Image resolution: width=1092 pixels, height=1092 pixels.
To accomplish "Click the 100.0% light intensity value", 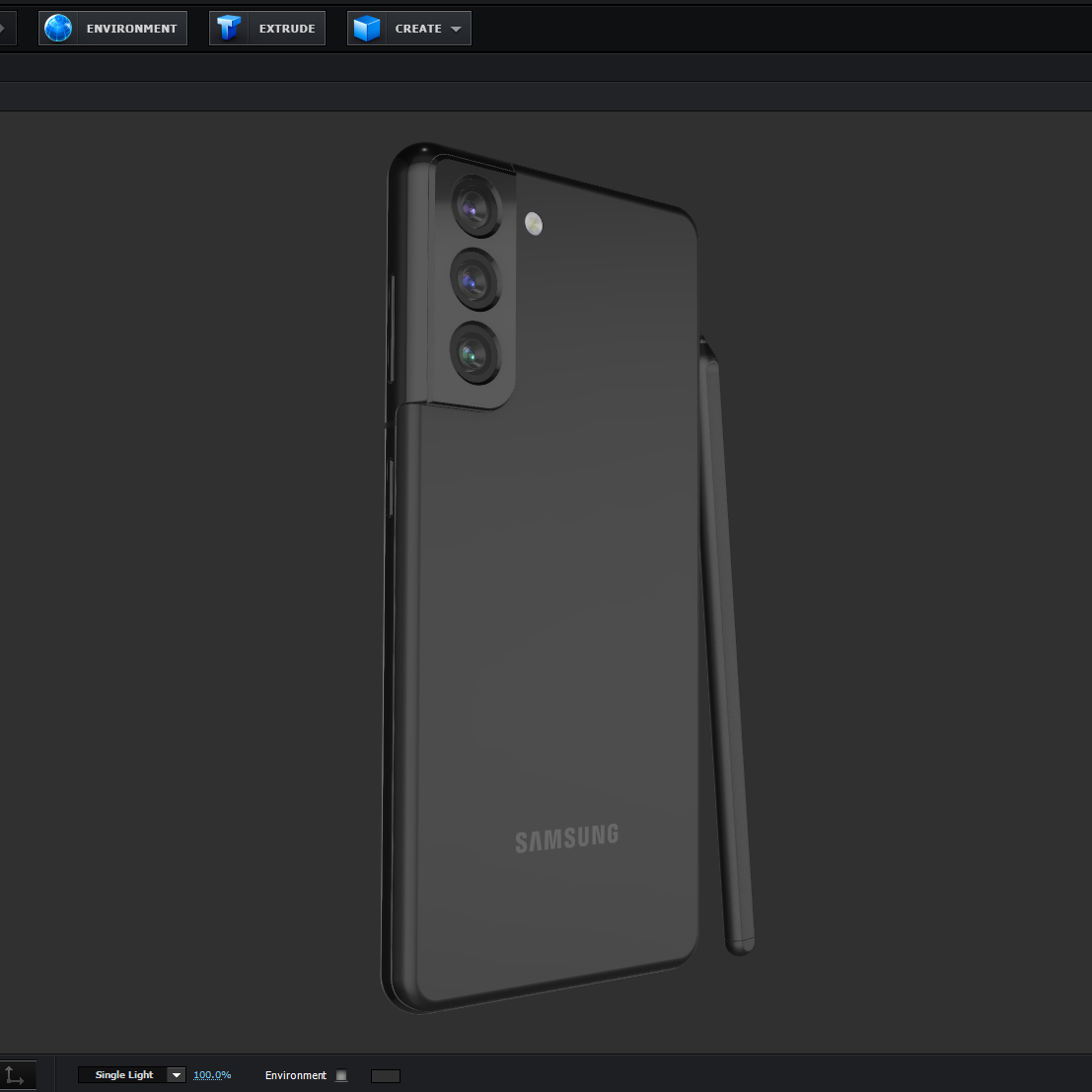I will (x=212, y=1074).
